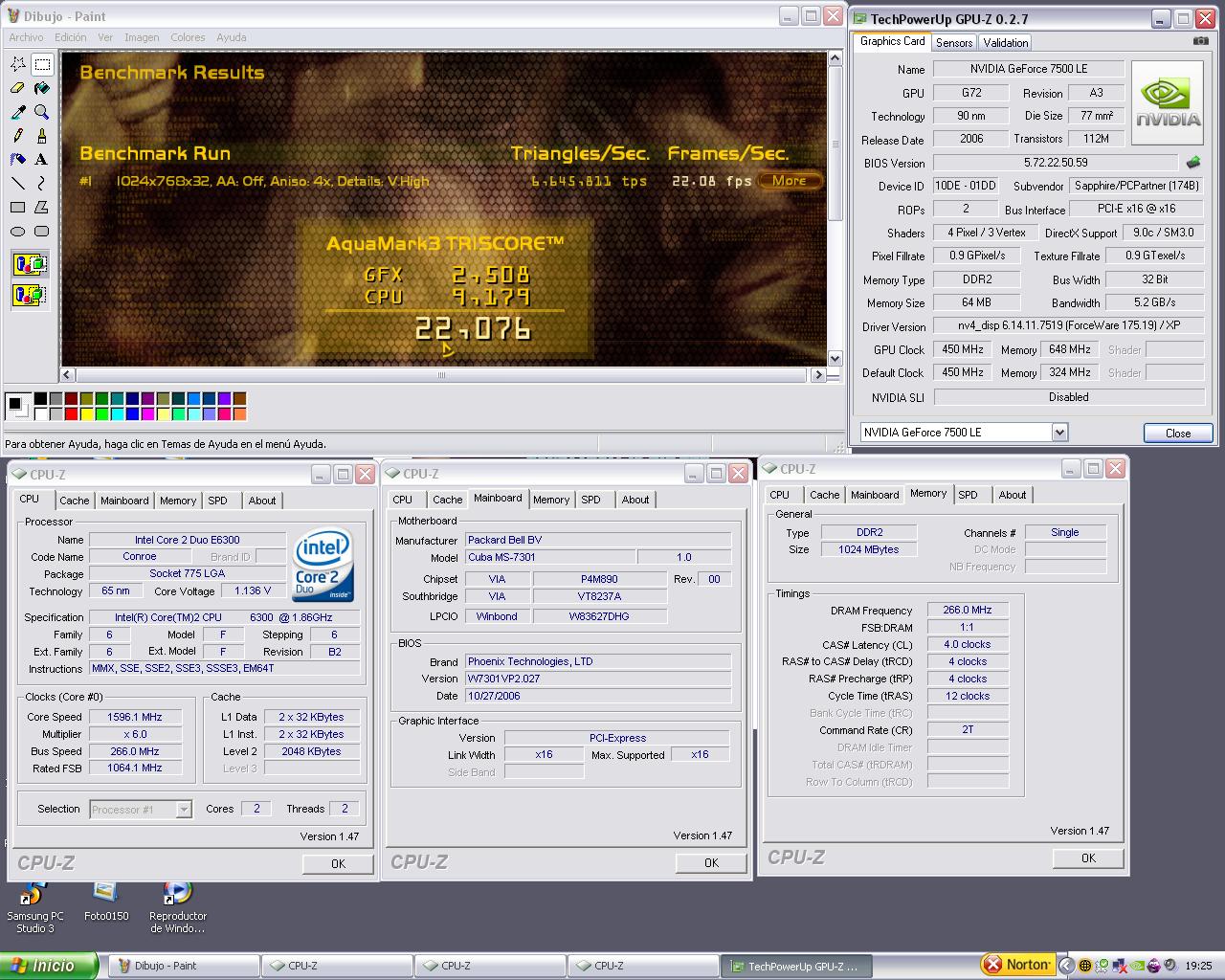Switch to the Sensors tab in GPU-Z
Viewport: 1225px width, 980px height.
(954, 42)
